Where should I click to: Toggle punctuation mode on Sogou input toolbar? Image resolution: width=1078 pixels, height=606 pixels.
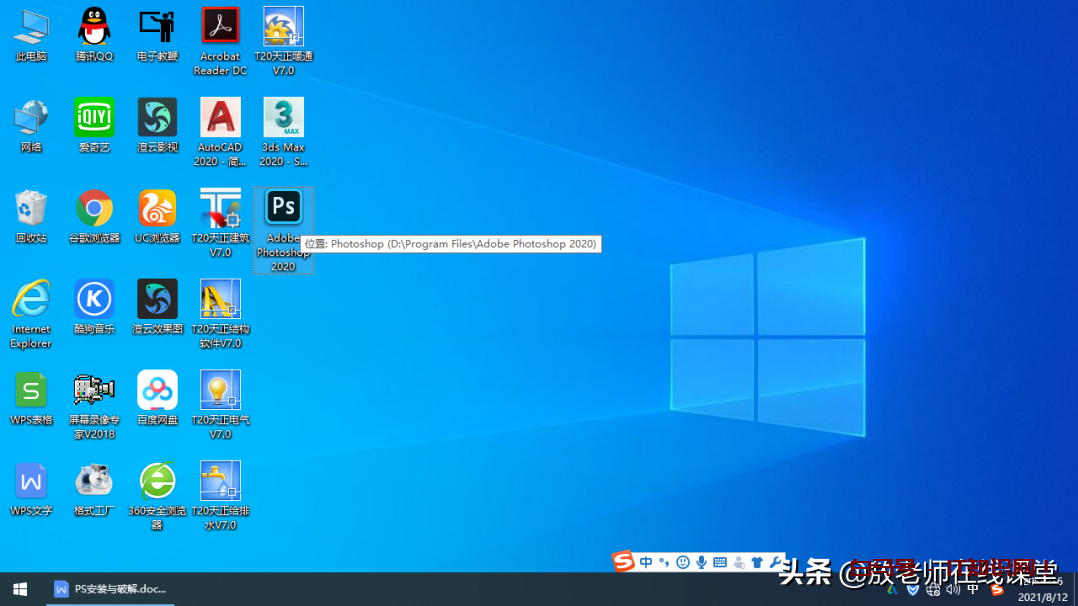click(663, 562)
